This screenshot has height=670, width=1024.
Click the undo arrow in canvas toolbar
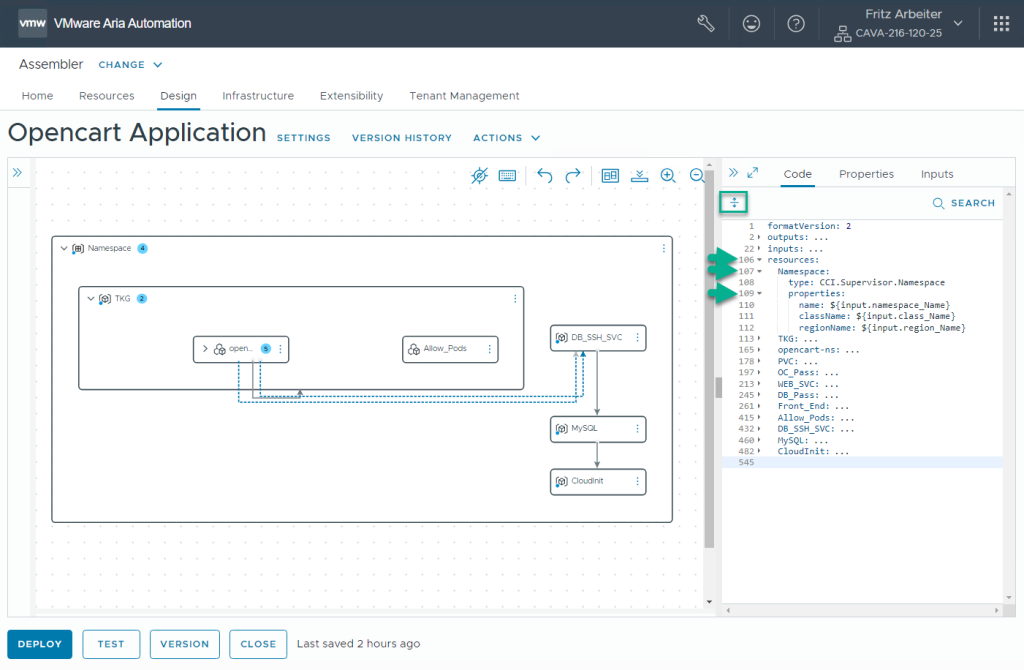545,175
